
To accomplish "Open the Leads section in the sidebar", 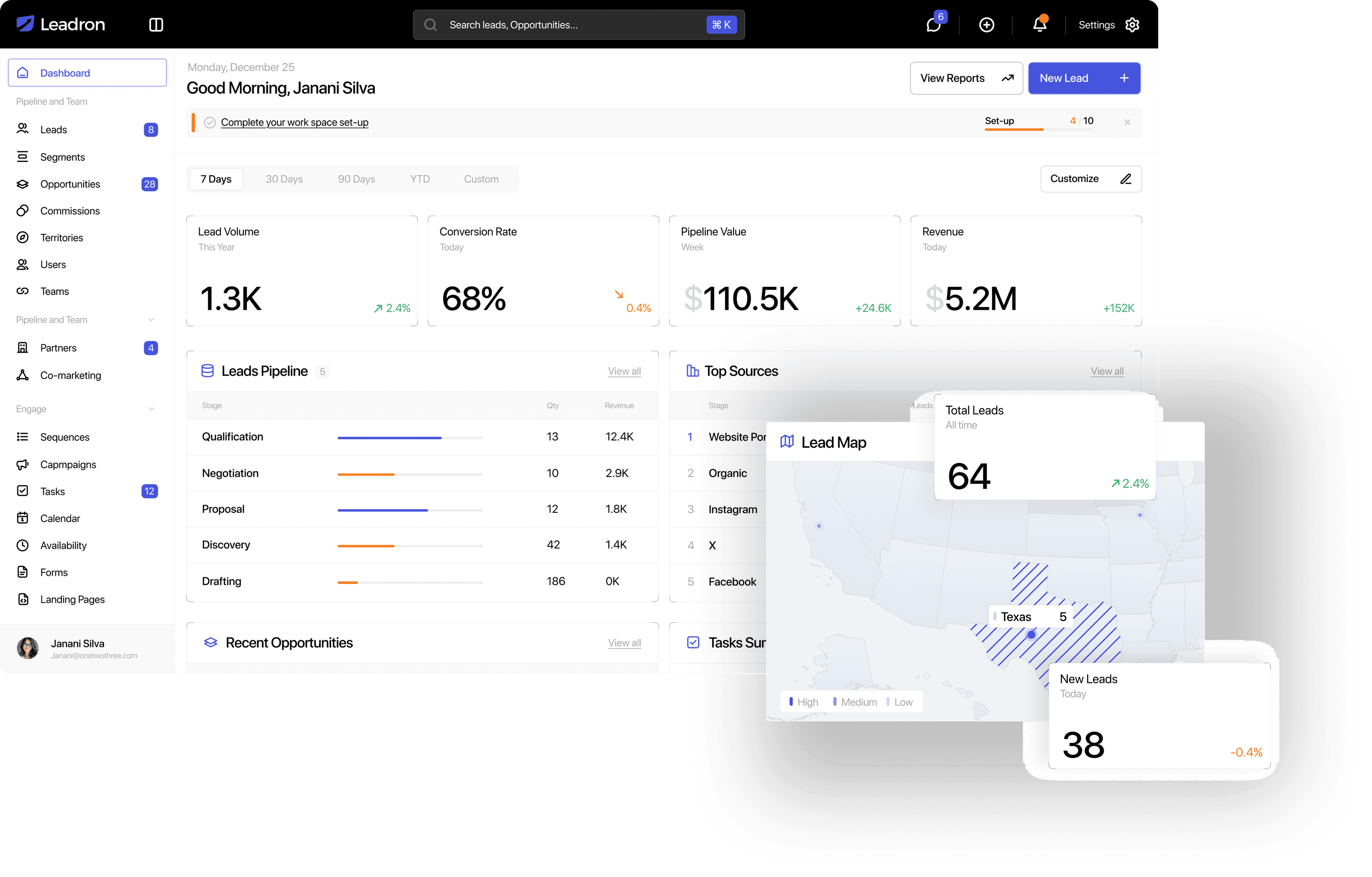I will point(53,129).
